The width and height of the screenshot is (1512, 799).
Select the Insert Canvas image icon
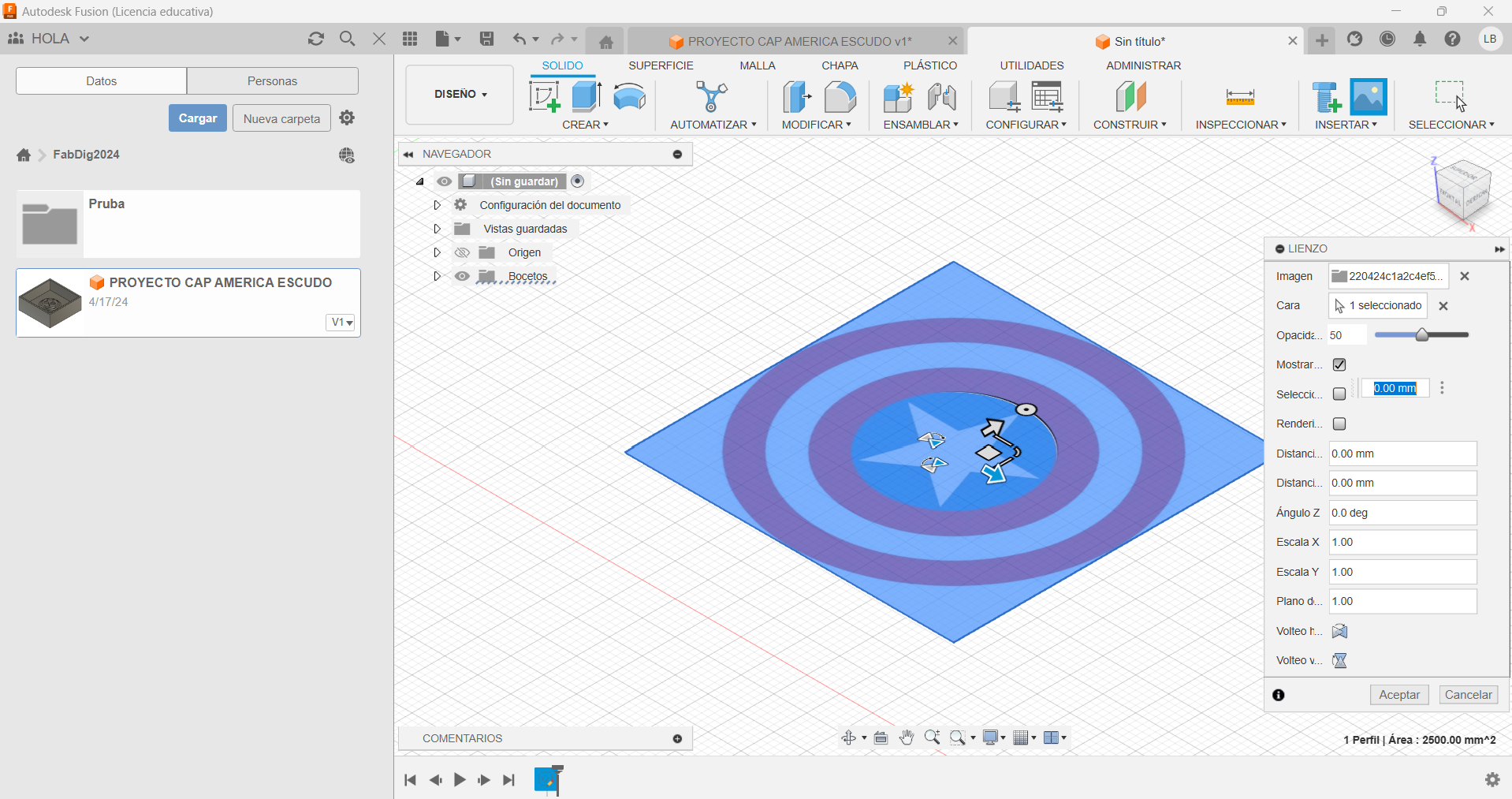pyautogui.click(x=1369, y=97)
